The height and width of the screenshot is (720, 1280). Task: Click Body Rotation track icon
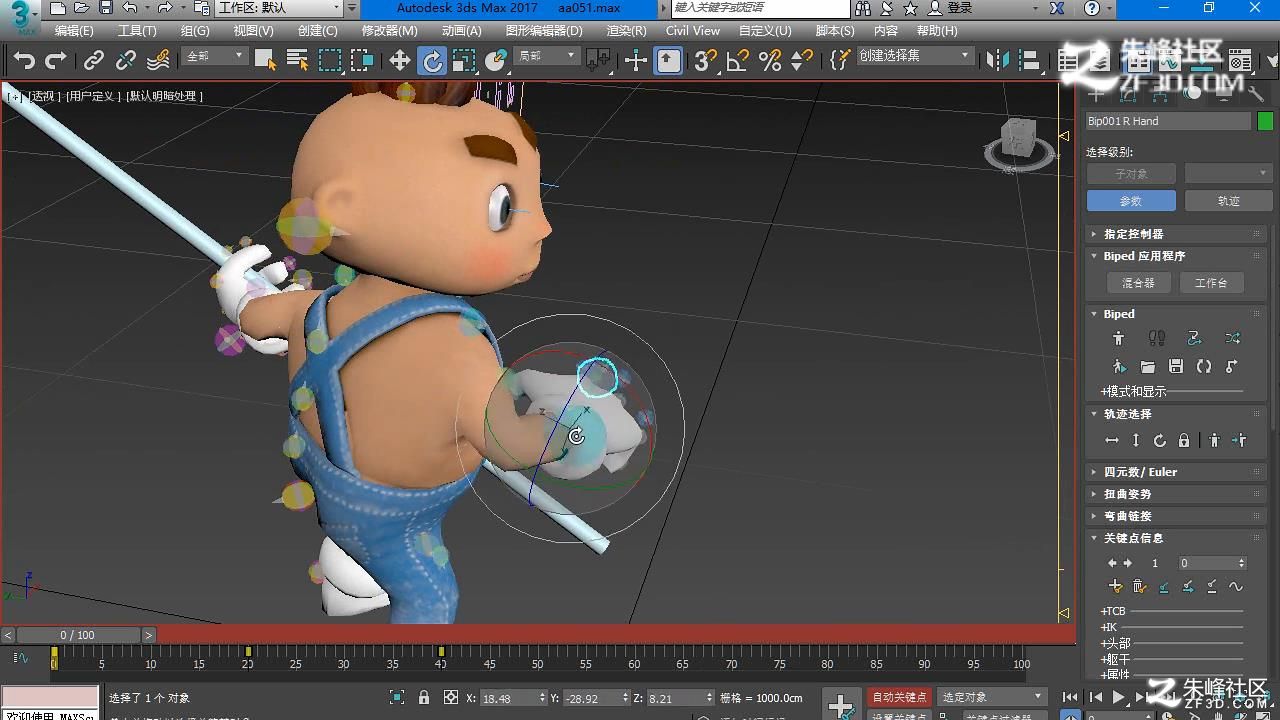pyautogui.click(x=1160, y=440)
